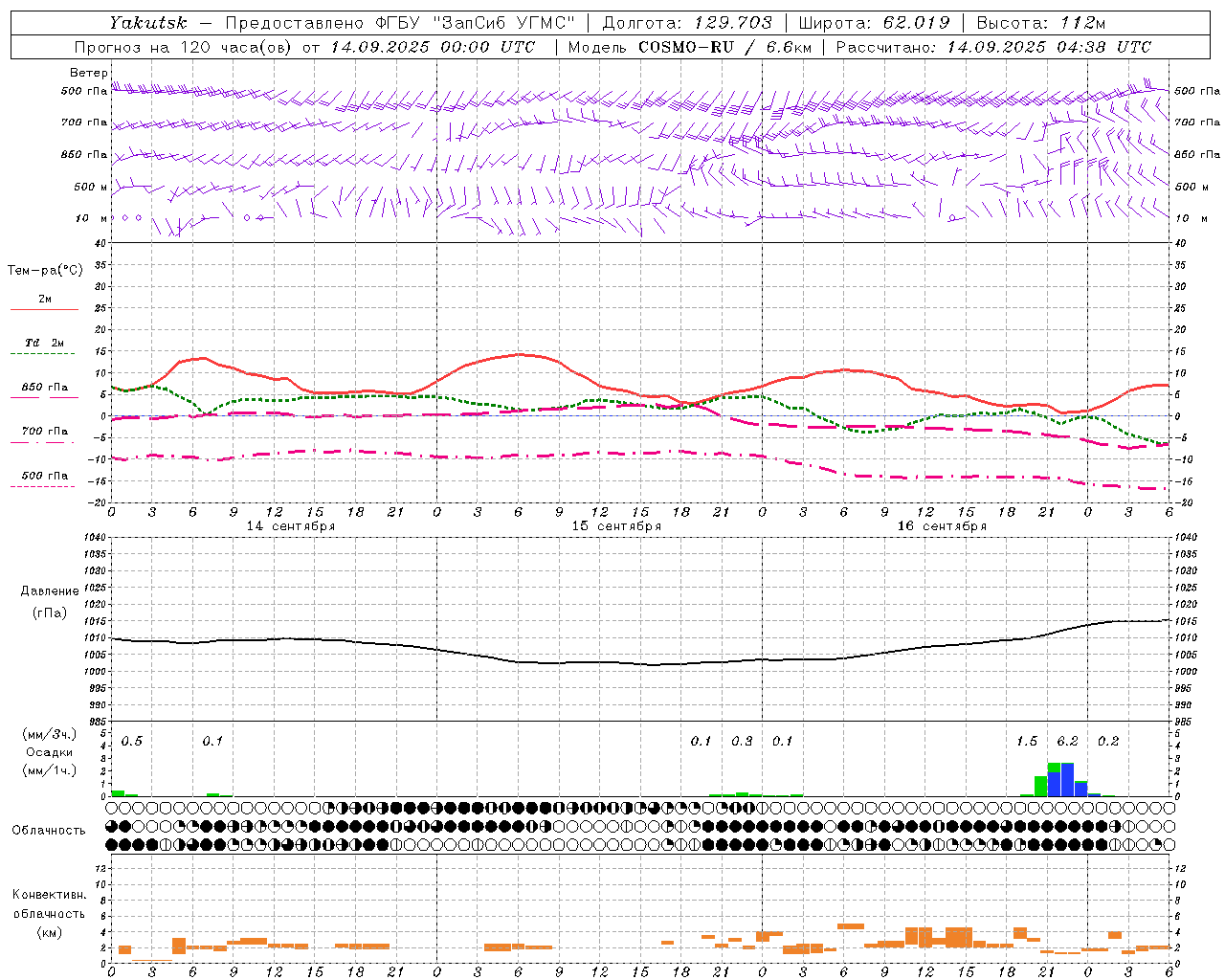
Task: Click the Широта 62.019 value
Action: pyautogui.click(x=916, y=23)
